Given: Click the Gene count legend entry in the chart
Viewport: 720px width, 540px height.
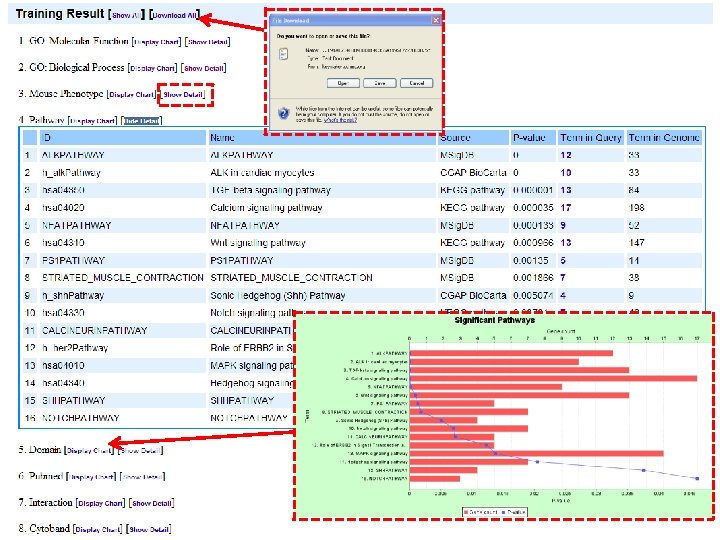Looking at the screenshot, I should 480,512.
